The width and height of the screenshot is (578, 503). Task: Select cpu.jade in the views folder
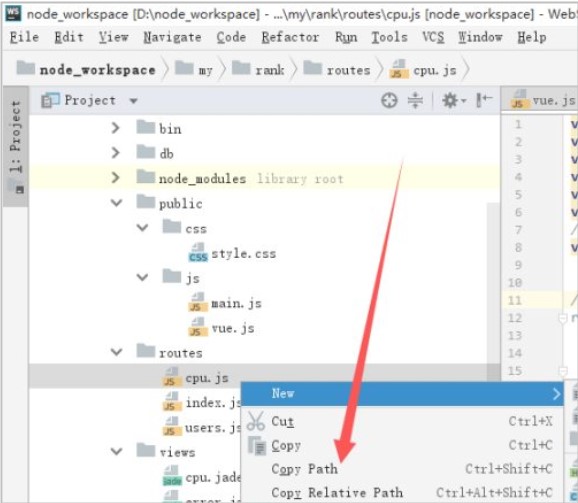(213, 477)
